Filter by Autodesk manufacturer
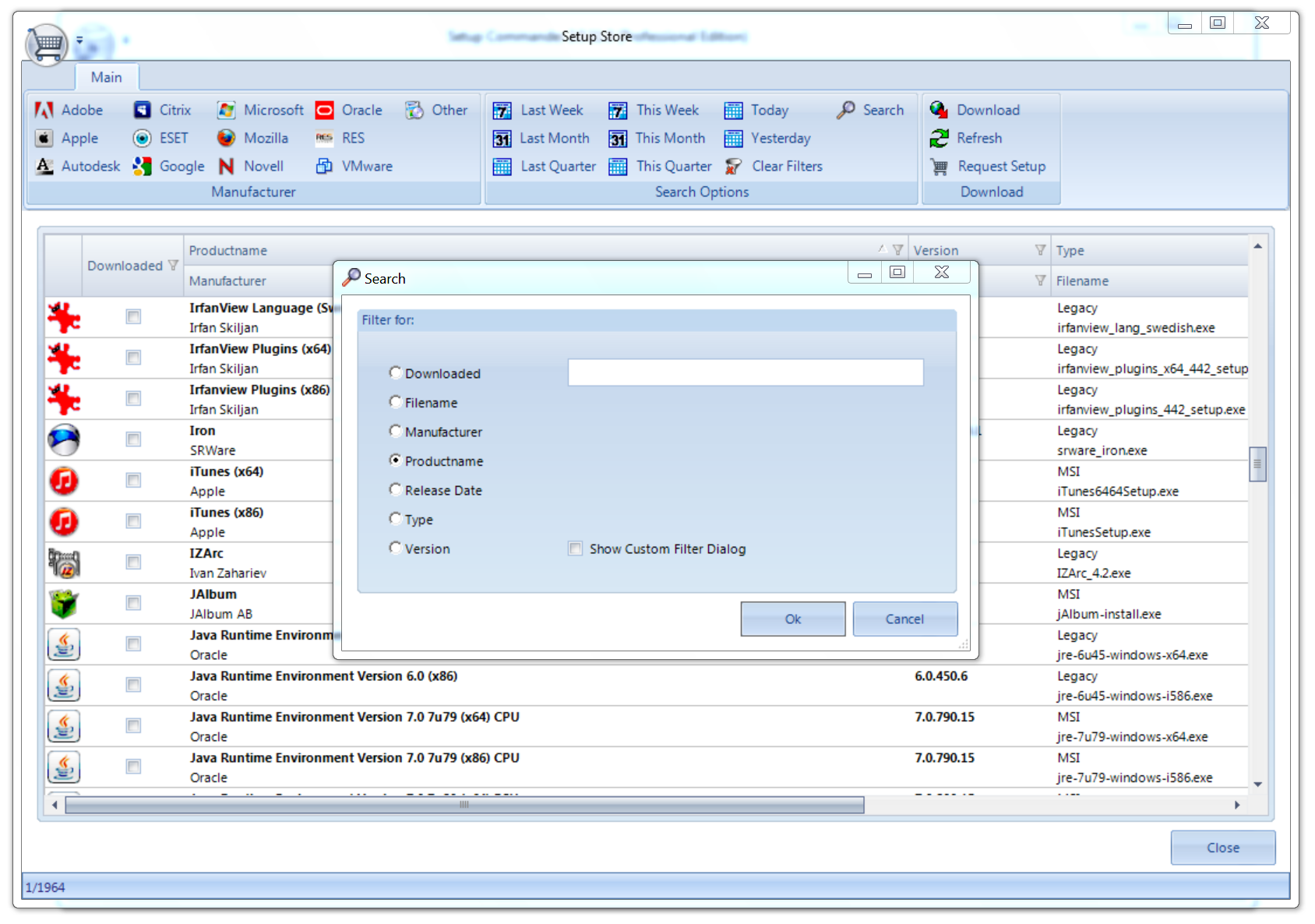The height and width of the screenshot is (924, 1315). tap(78, 166)
